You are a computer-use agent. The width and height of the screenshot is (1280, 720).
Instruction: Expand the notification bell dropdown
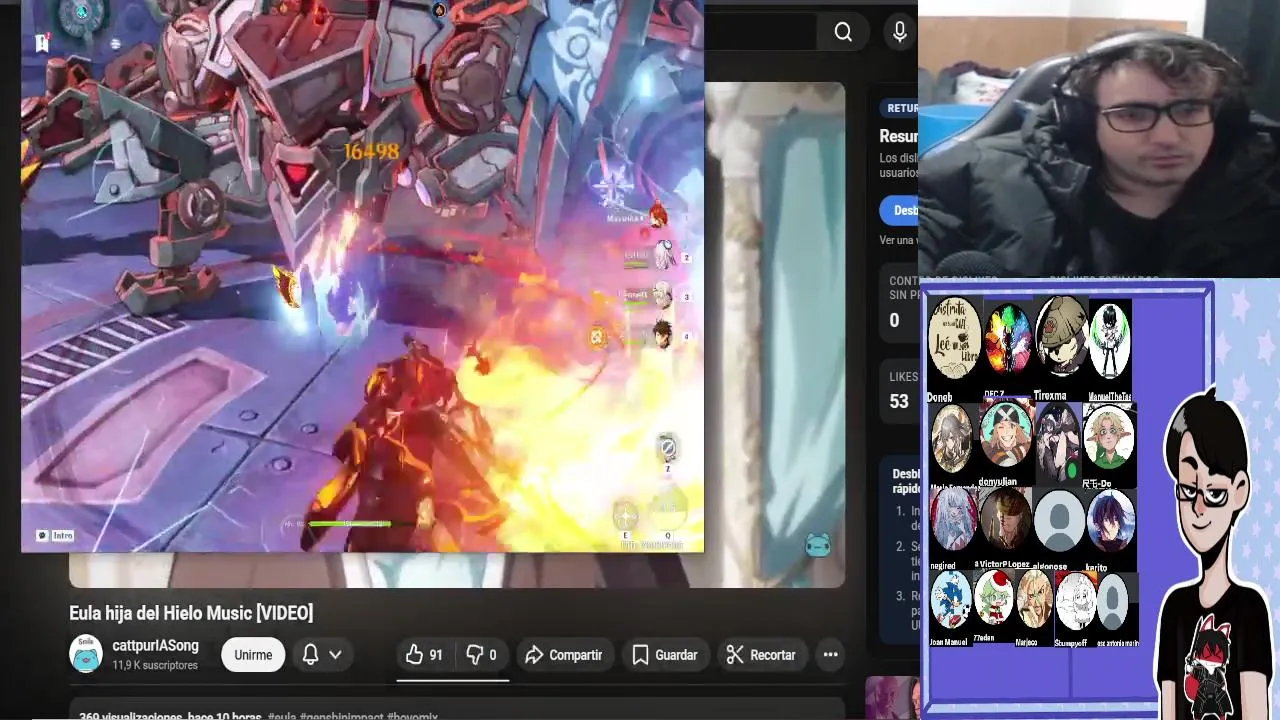coord(323,655)
